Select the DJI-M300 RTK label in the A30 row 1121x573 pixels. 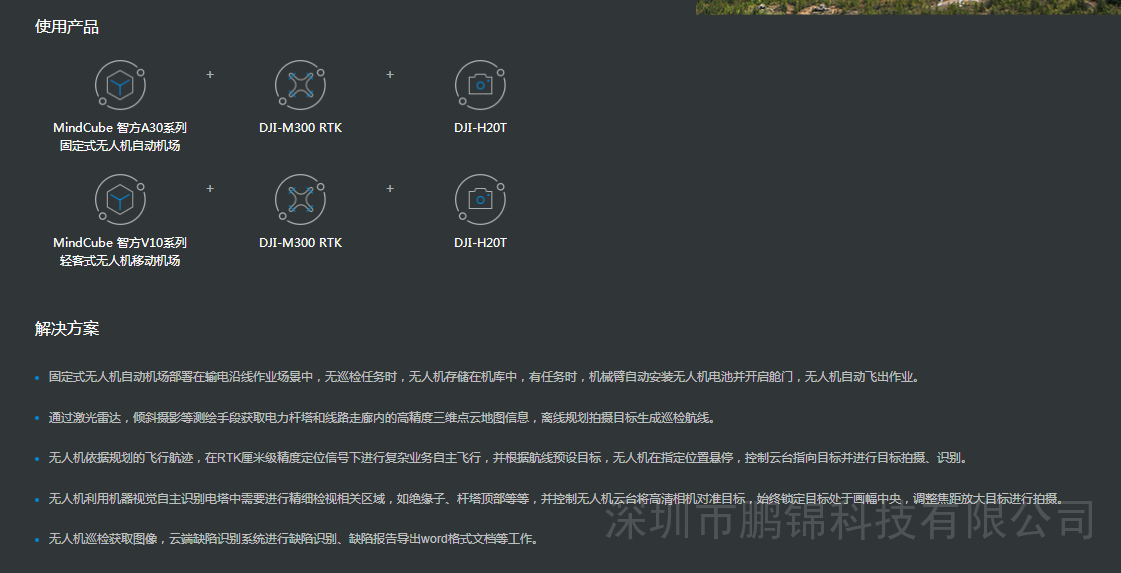click(x=300, y=128)
